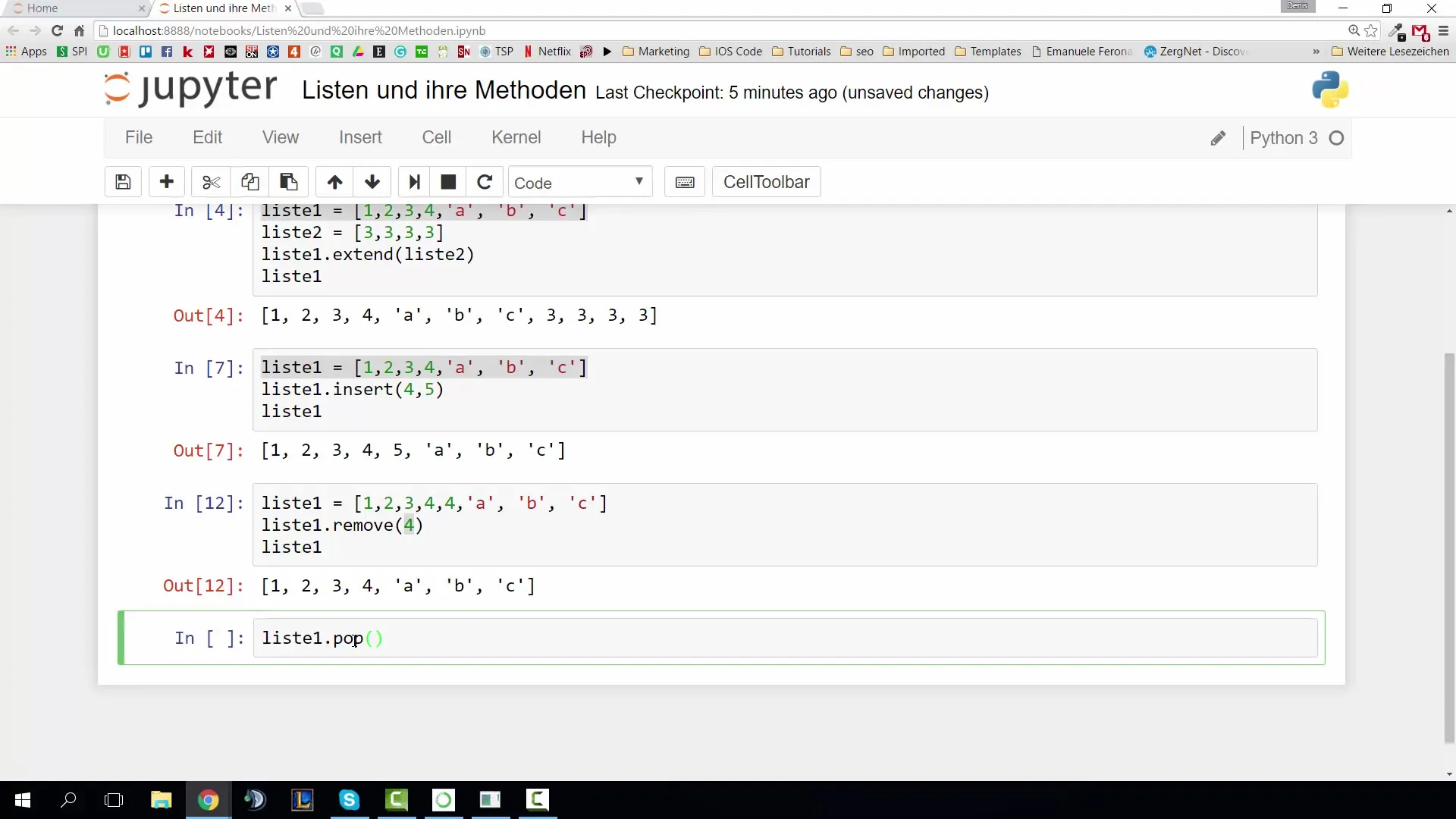Run the cell and select below
The image size is (1456, 819).
pyautogui.click(x=414, y=182)
